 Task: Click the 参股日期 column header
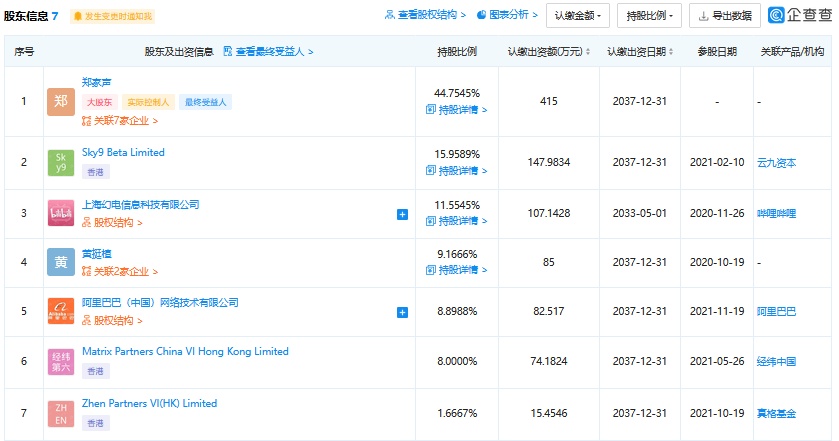tap(717, 51)
